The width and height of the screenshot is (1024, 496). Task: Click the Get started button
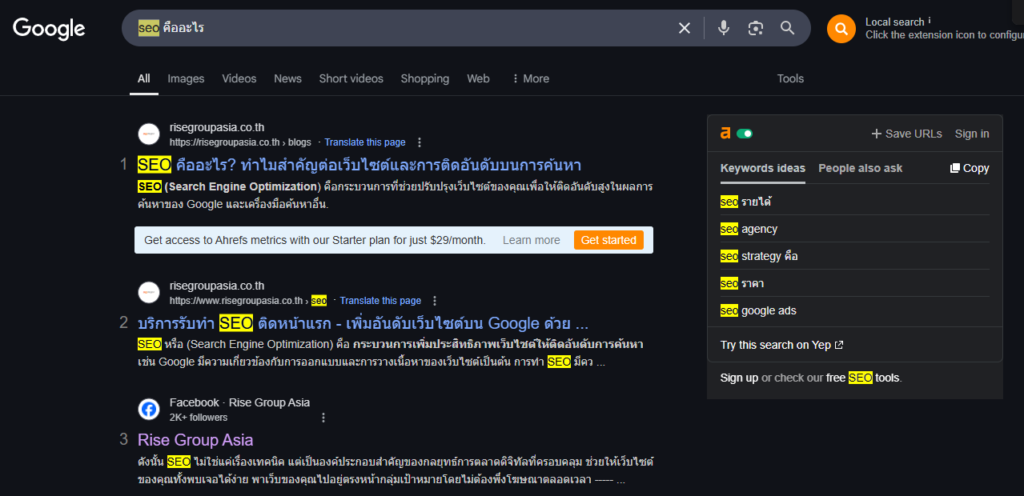pyautogui.click(x=609, y=240)
